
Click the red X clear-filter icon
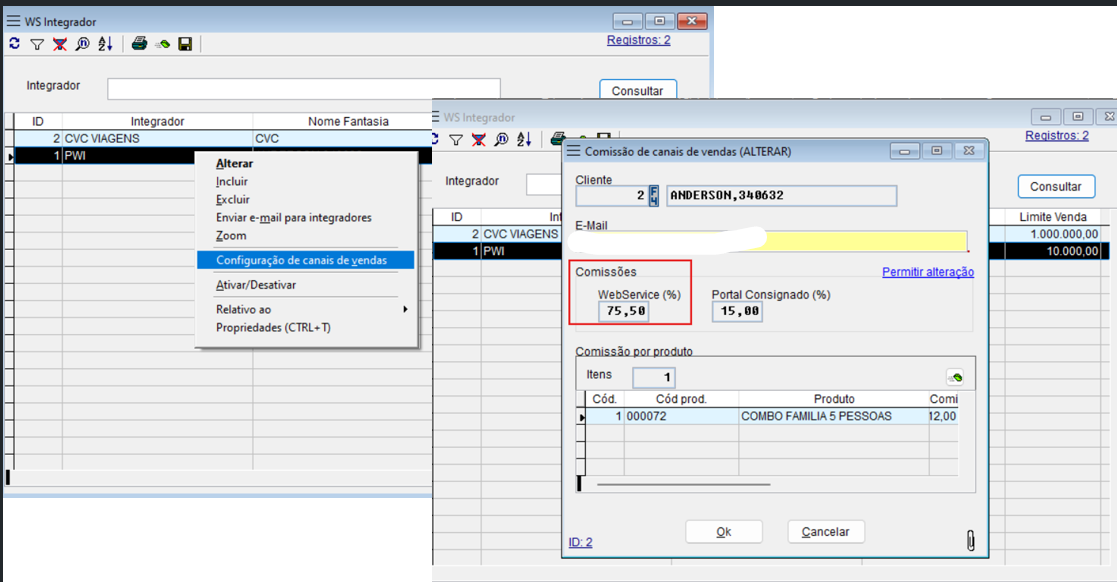tap(59, 44)
